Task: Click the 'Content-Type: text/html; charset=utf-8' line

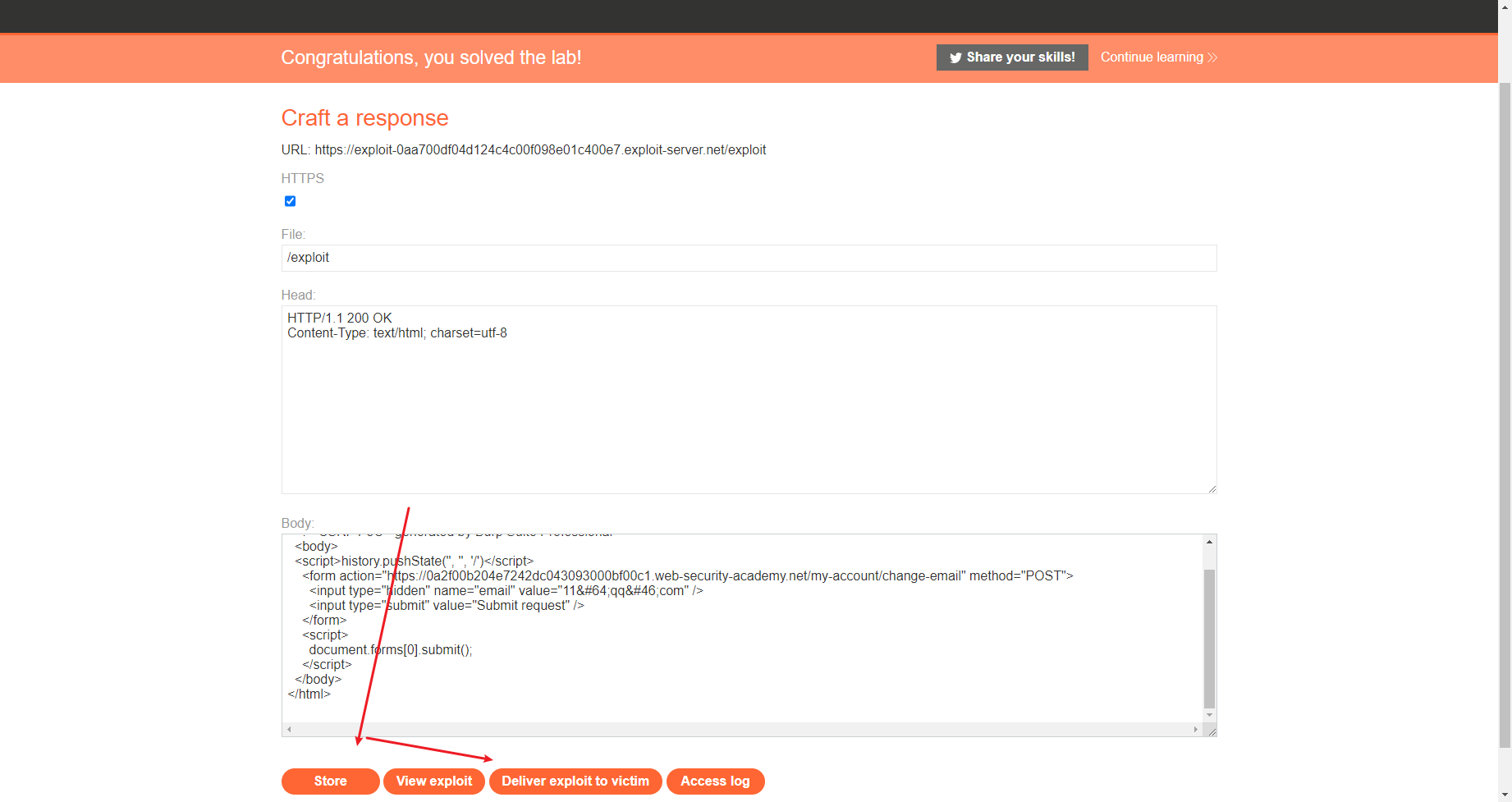Action: (x=397, y=333)
